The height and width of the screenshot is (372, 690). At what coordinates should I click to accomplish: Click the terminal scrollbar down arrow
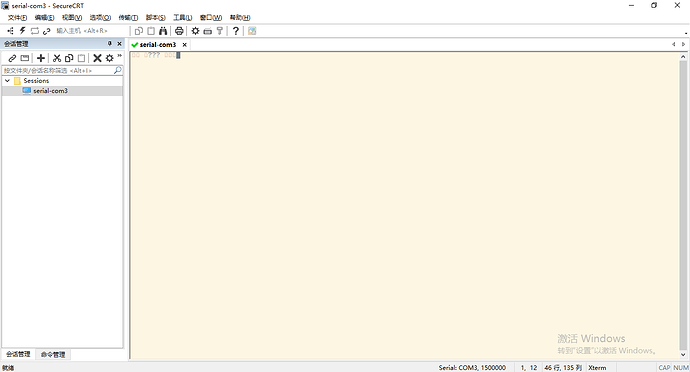pyautogui.click(x=683, y=354)
